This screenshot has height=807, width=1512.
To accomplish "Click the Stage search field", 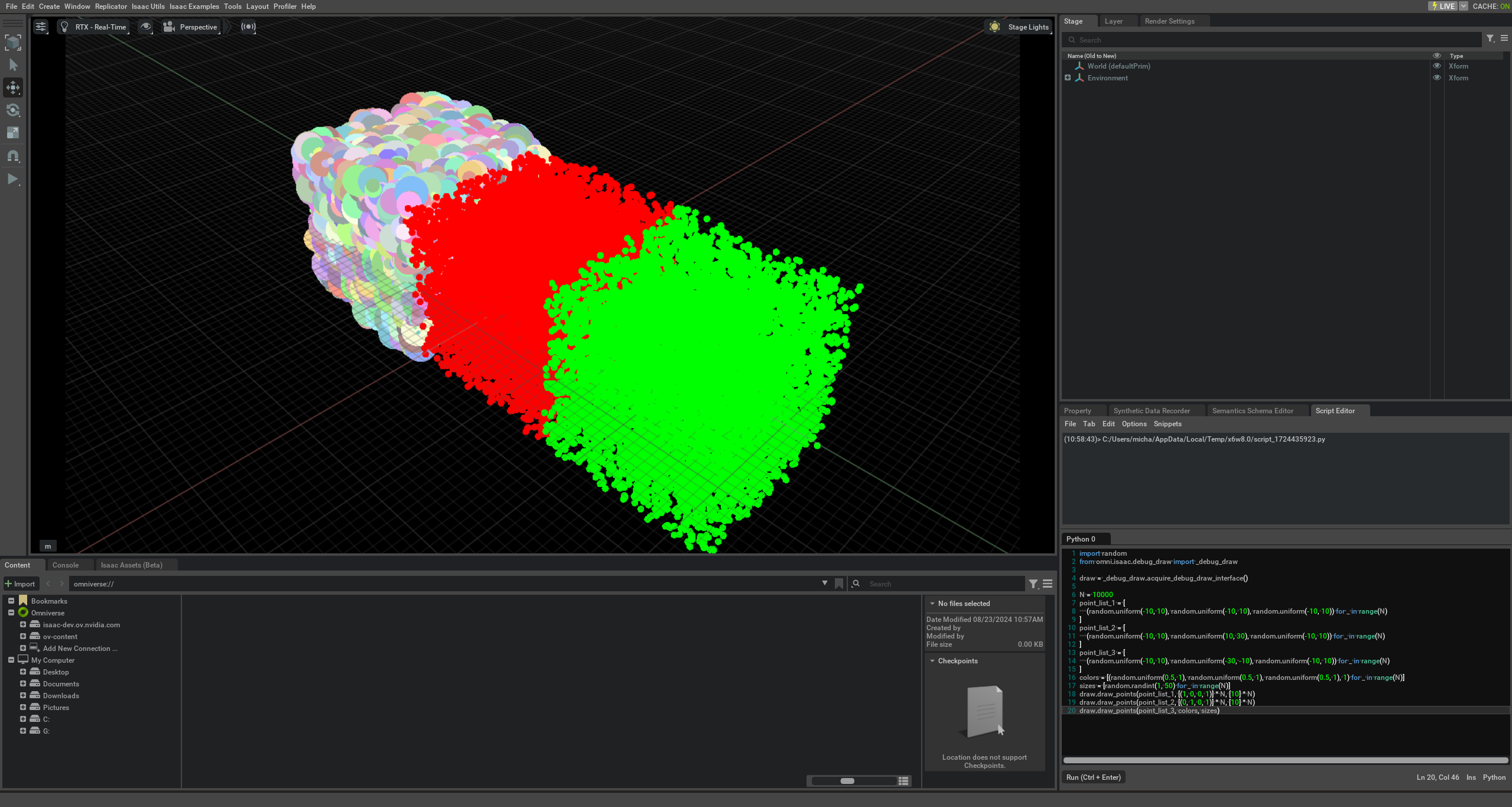I will point(1272,40).
